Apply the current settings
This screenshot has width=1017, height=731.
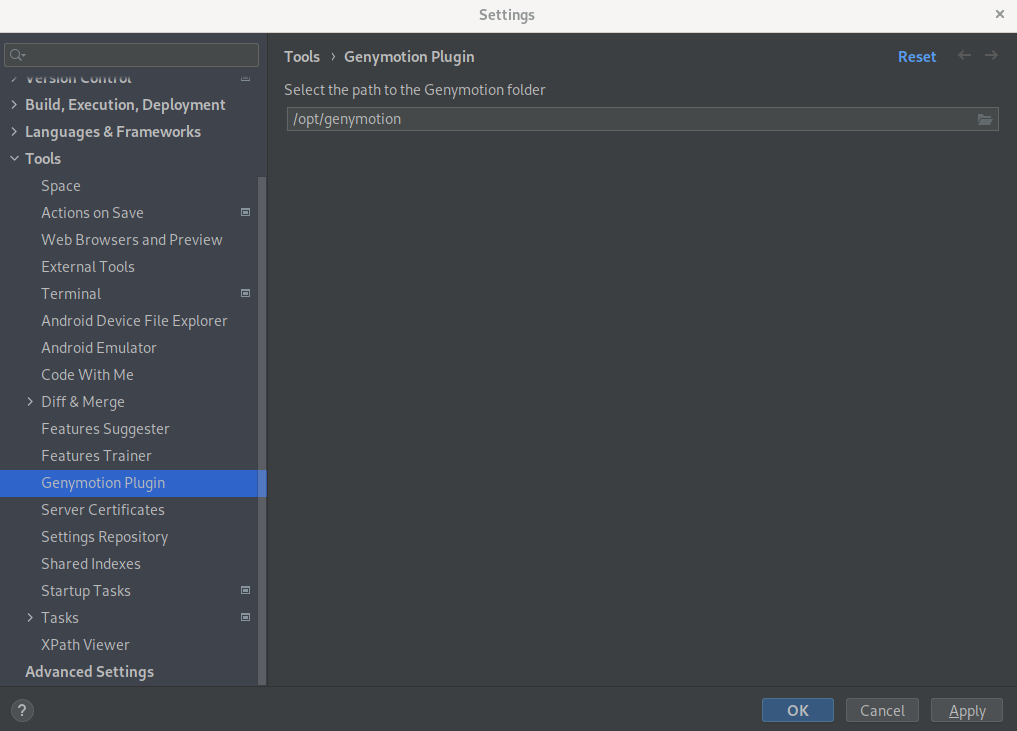point(966,710)
